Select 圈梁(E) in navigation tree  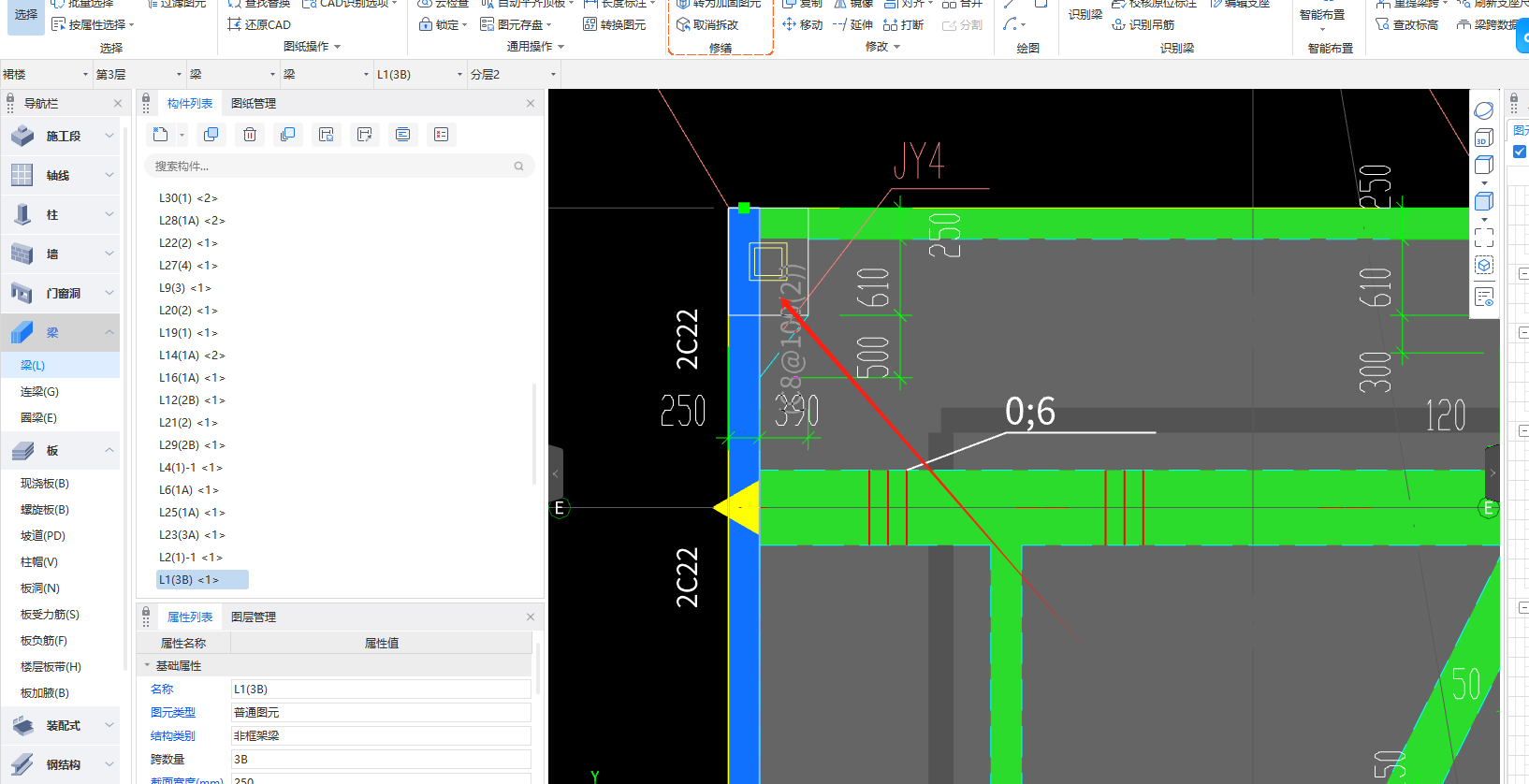click(38, 418)
